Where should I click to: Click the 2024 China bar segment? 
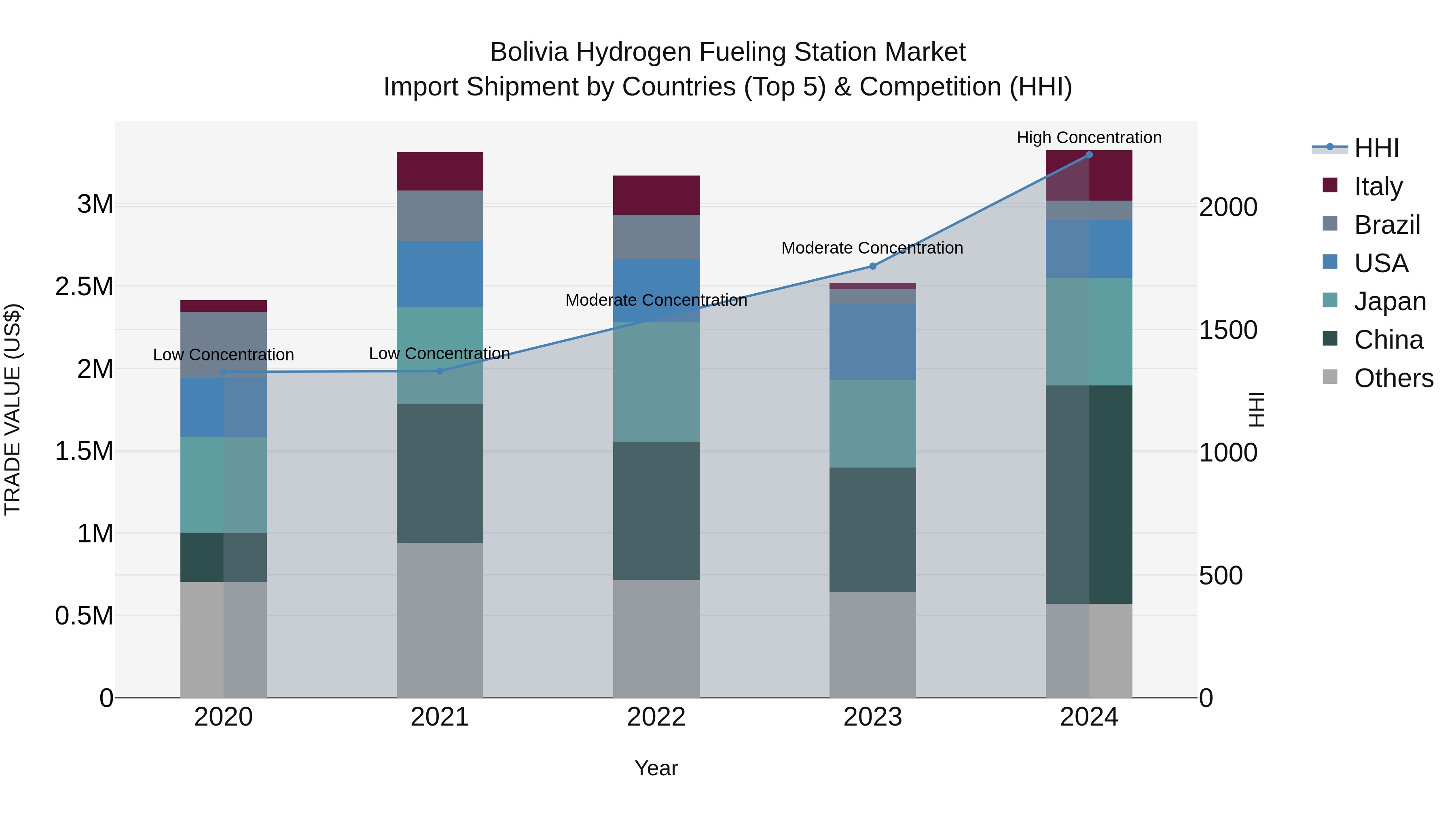click(x=1089, y=495)
